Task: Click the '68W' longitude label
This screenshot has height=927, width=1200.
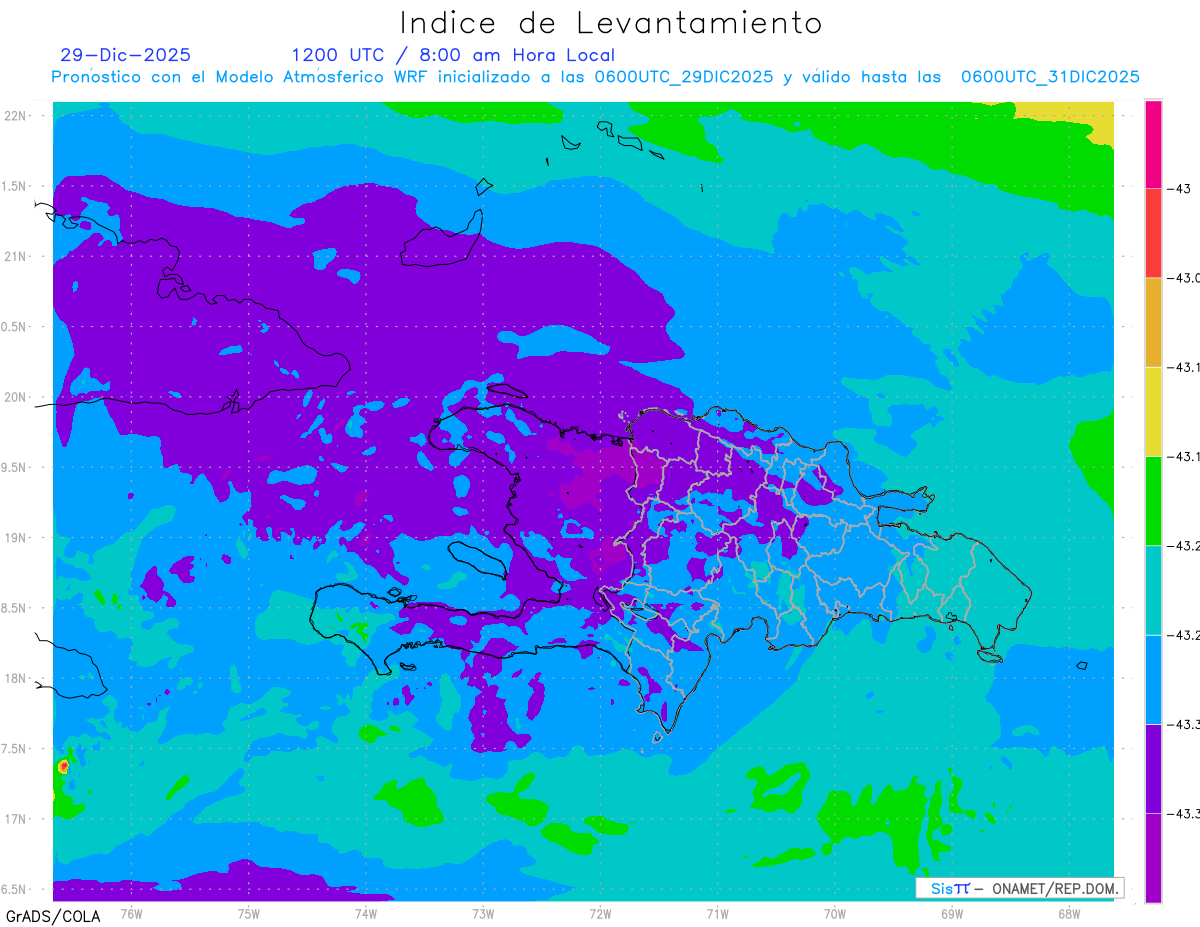Action: [x=1068, y=913]
